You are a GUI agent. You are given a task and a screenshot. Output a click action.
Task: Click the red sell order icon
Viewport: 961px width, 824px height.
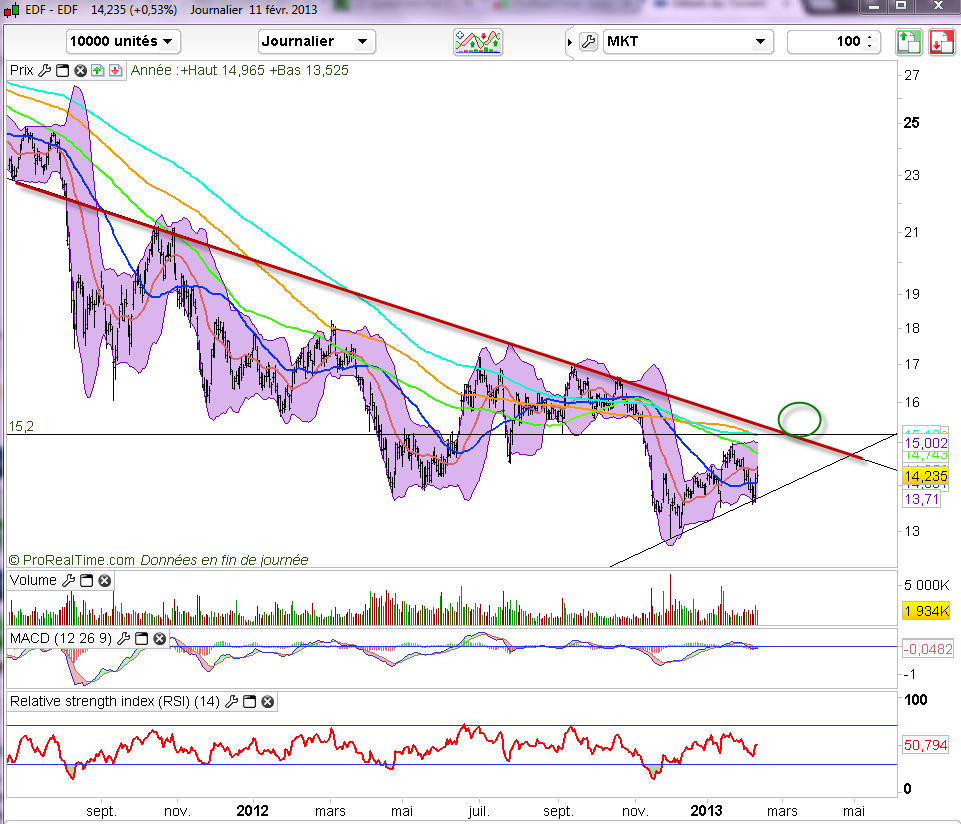(941, 42)
